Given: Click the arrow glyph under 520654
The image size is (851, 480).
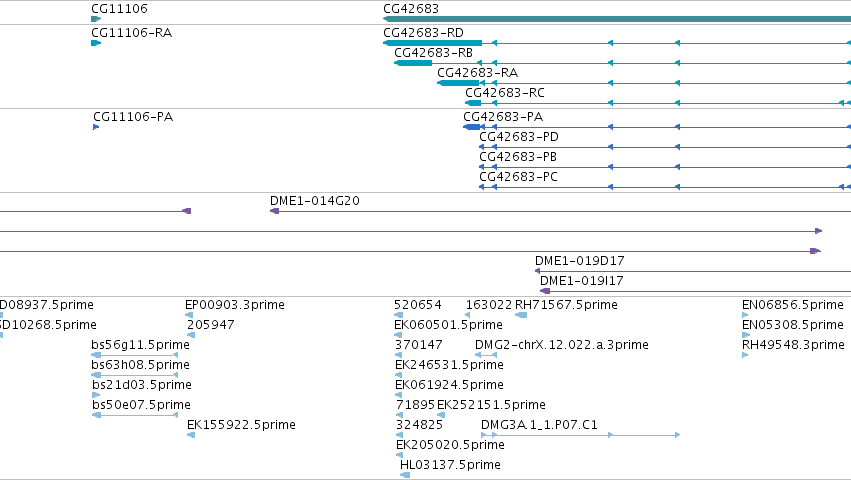Looking at the screenshot, I should click(398, 315).
